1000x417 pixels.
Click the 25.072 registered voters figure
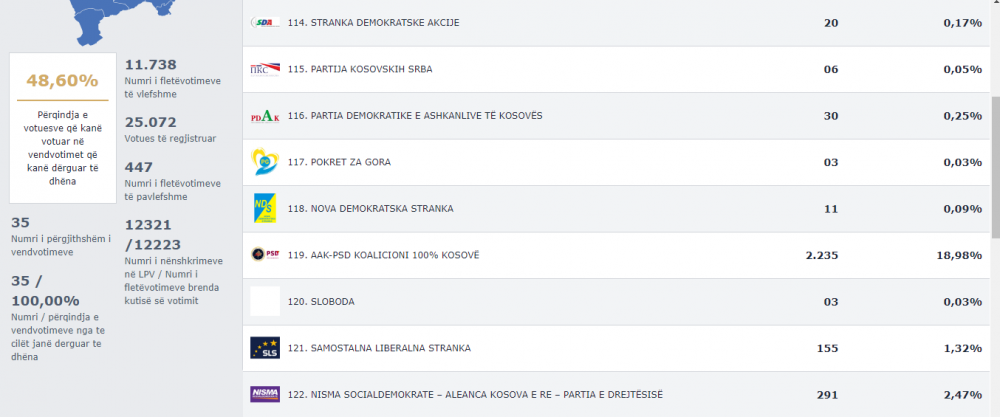[x=151, y=122]
